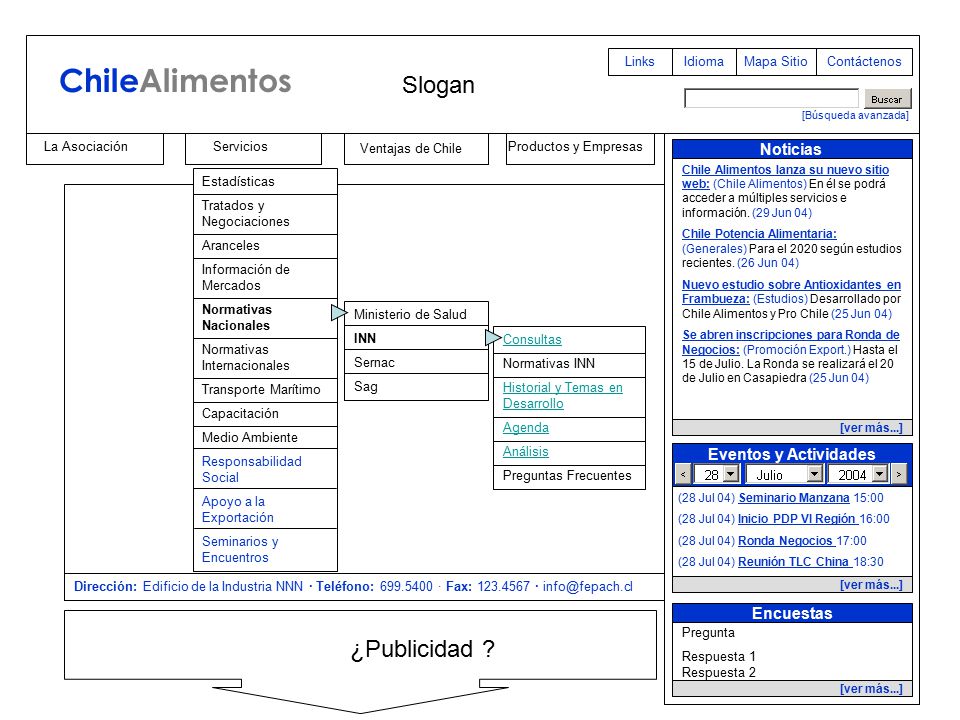This screenshot has height=720, width=960.
Task: Open Reunión TLC China event
Action: (x=793, y=562)
